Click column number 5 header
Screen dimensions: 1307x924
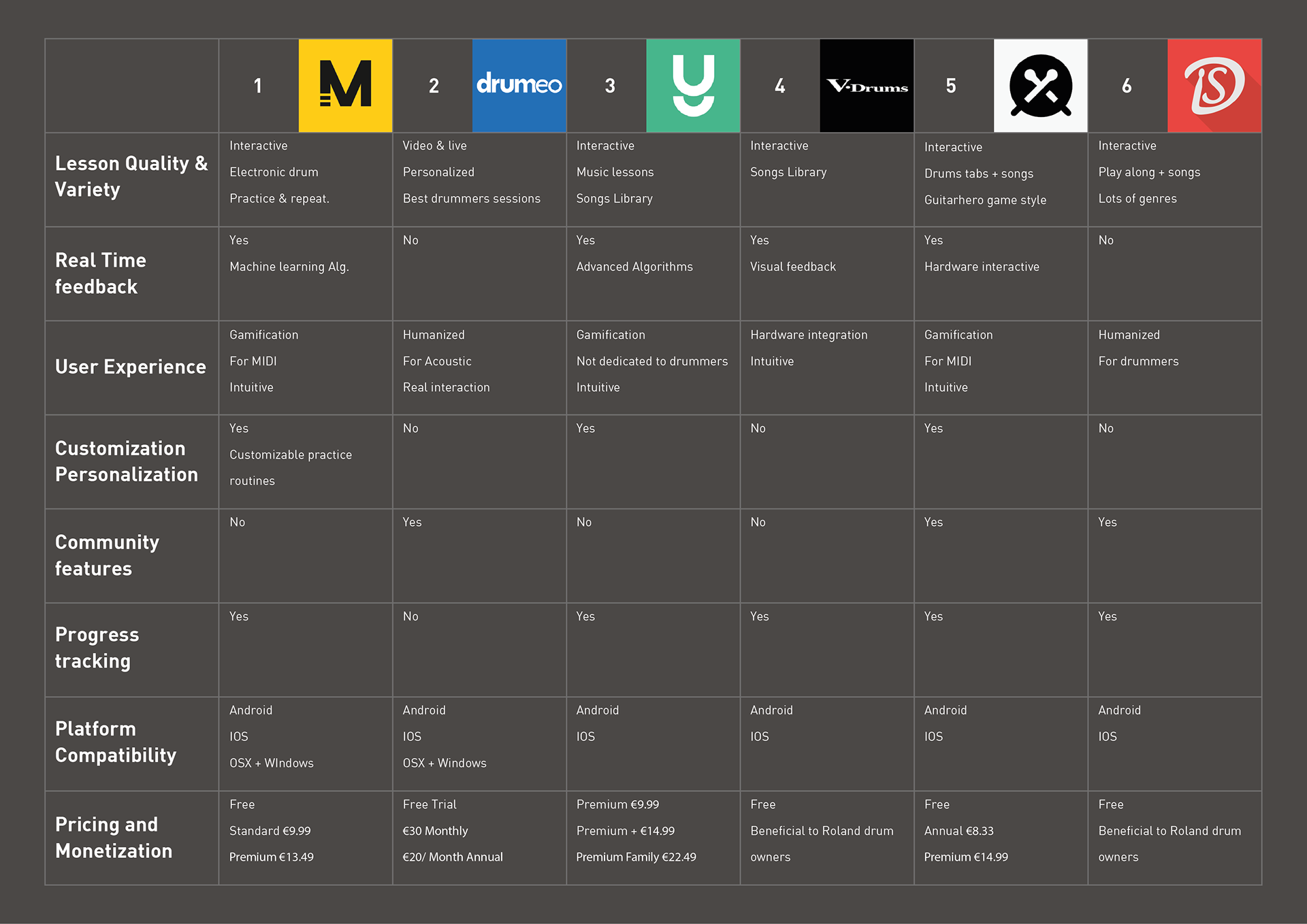click(x=951, y=86)
